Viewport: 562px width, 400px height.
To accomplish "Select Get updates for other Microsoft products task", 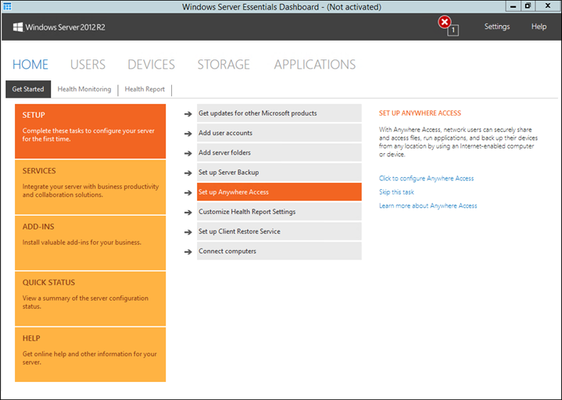I will tap(279, 113).
